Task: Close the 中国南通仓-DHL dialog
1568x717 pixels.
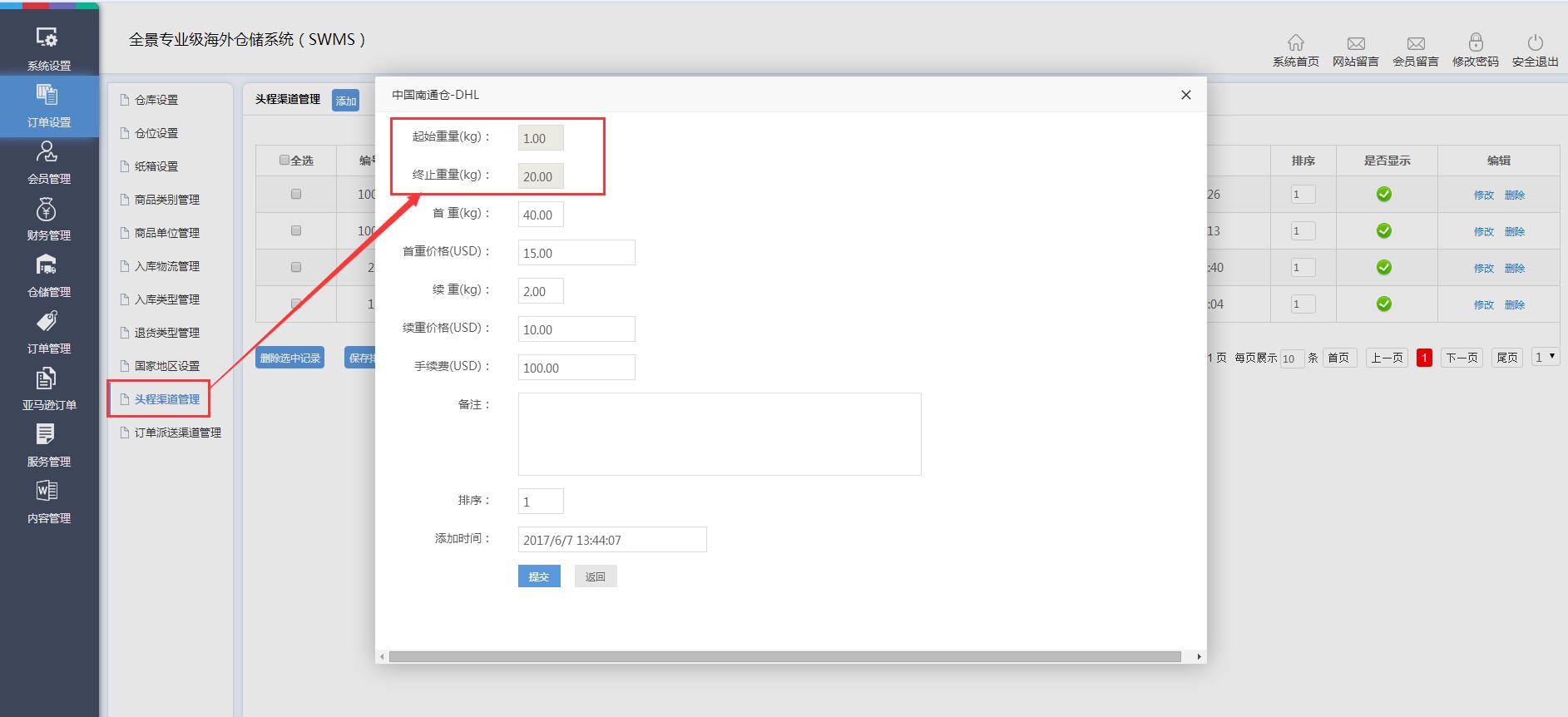Action: 1185,95
